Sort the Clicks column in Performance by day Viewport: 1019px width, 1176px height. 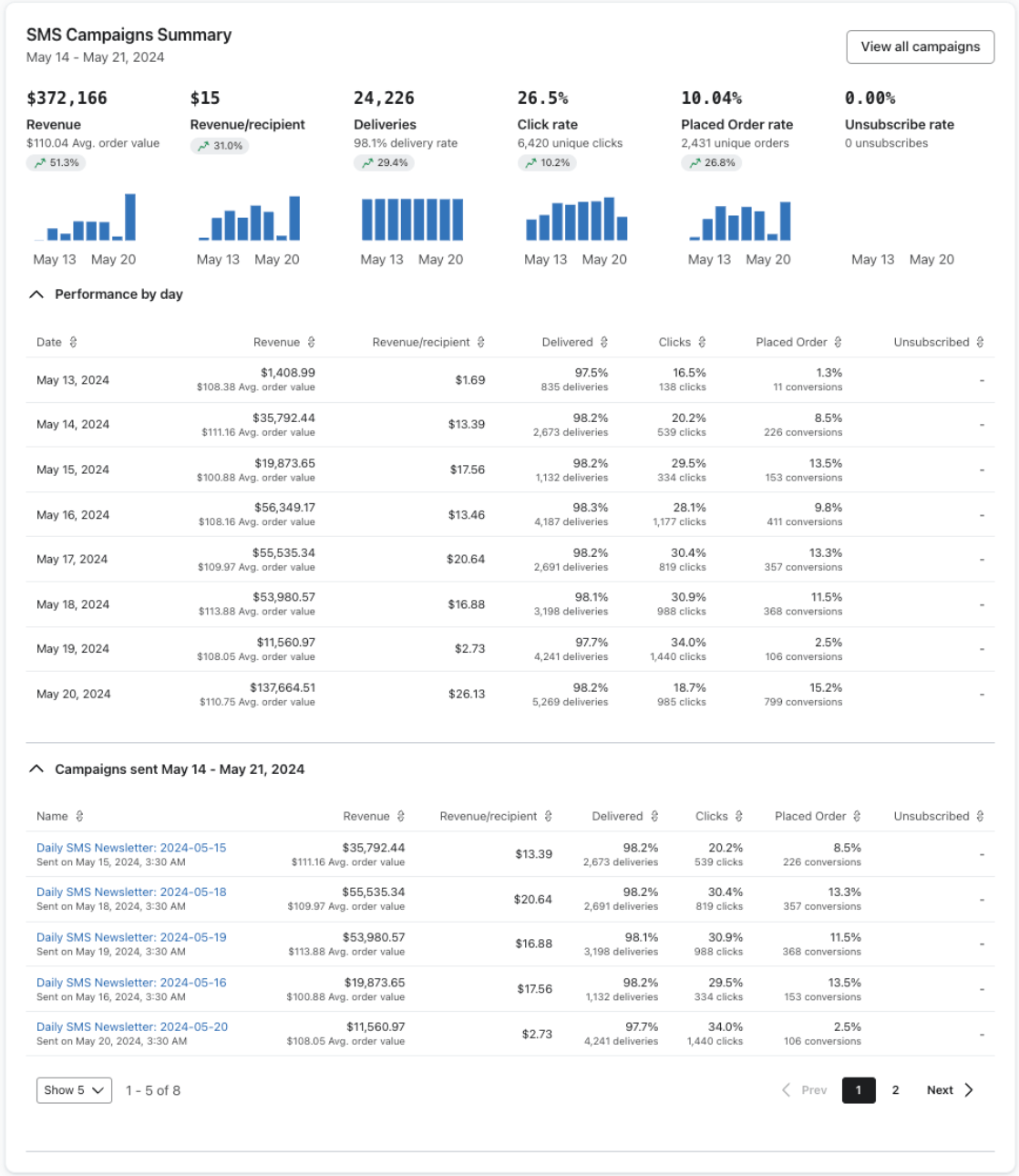[x=702, y=342]
